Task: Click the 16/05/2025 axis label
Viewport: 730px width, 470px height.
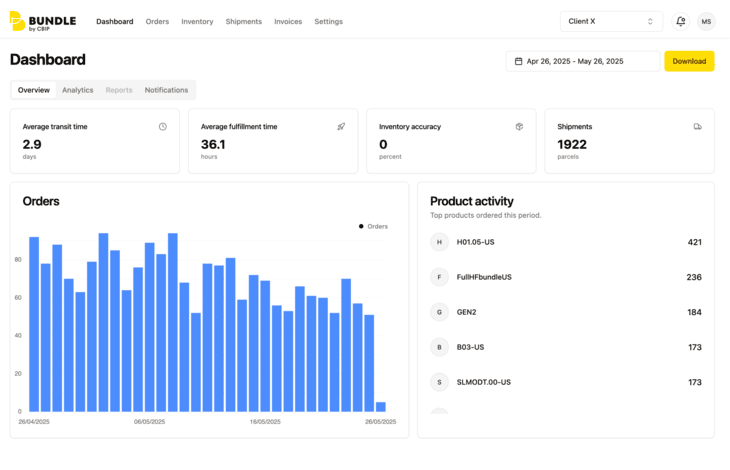Action: point(265,422)
